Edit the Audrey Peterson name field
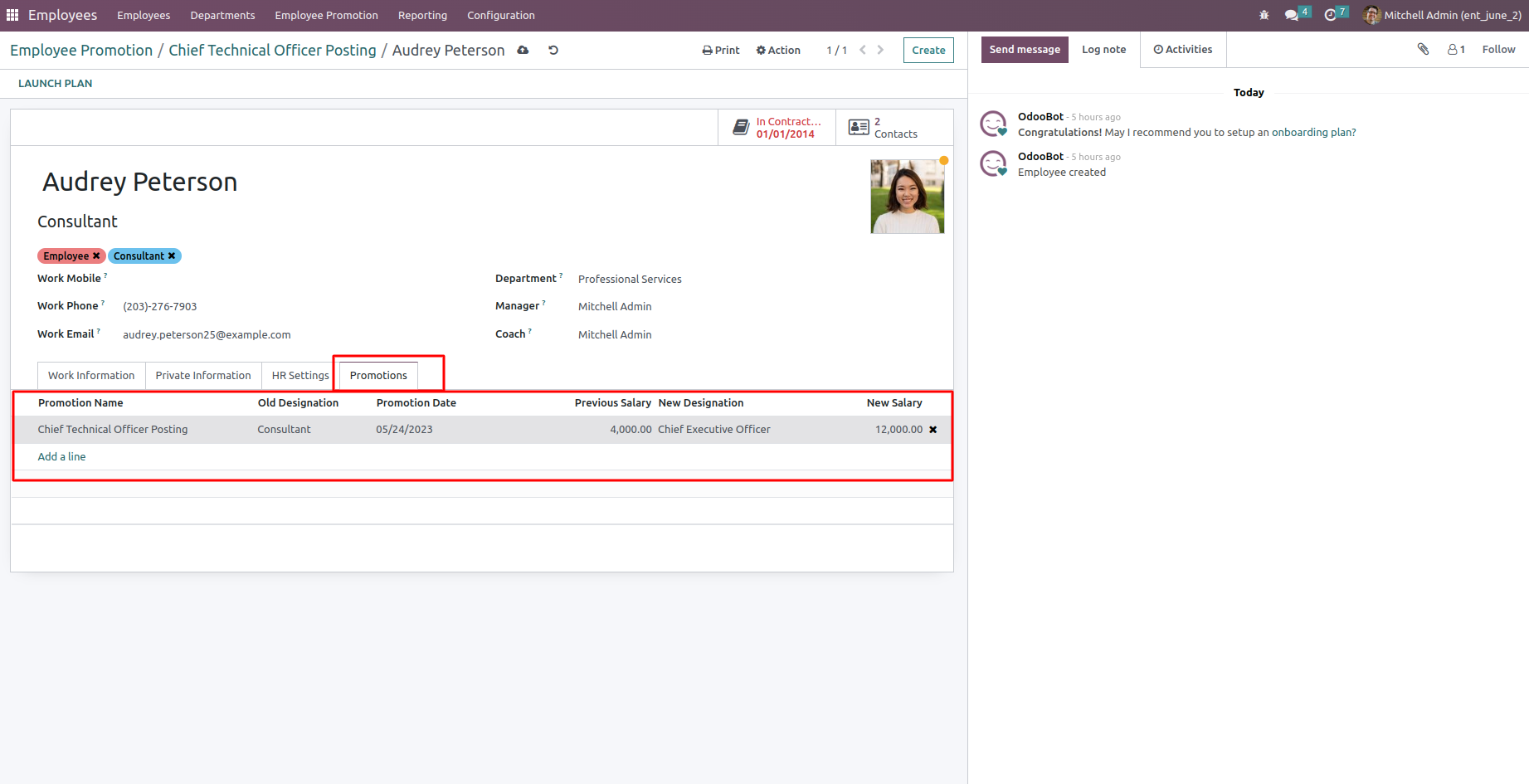Viewport: 1529px width, 784px height. pyautogui.click(x=140, y=183)
